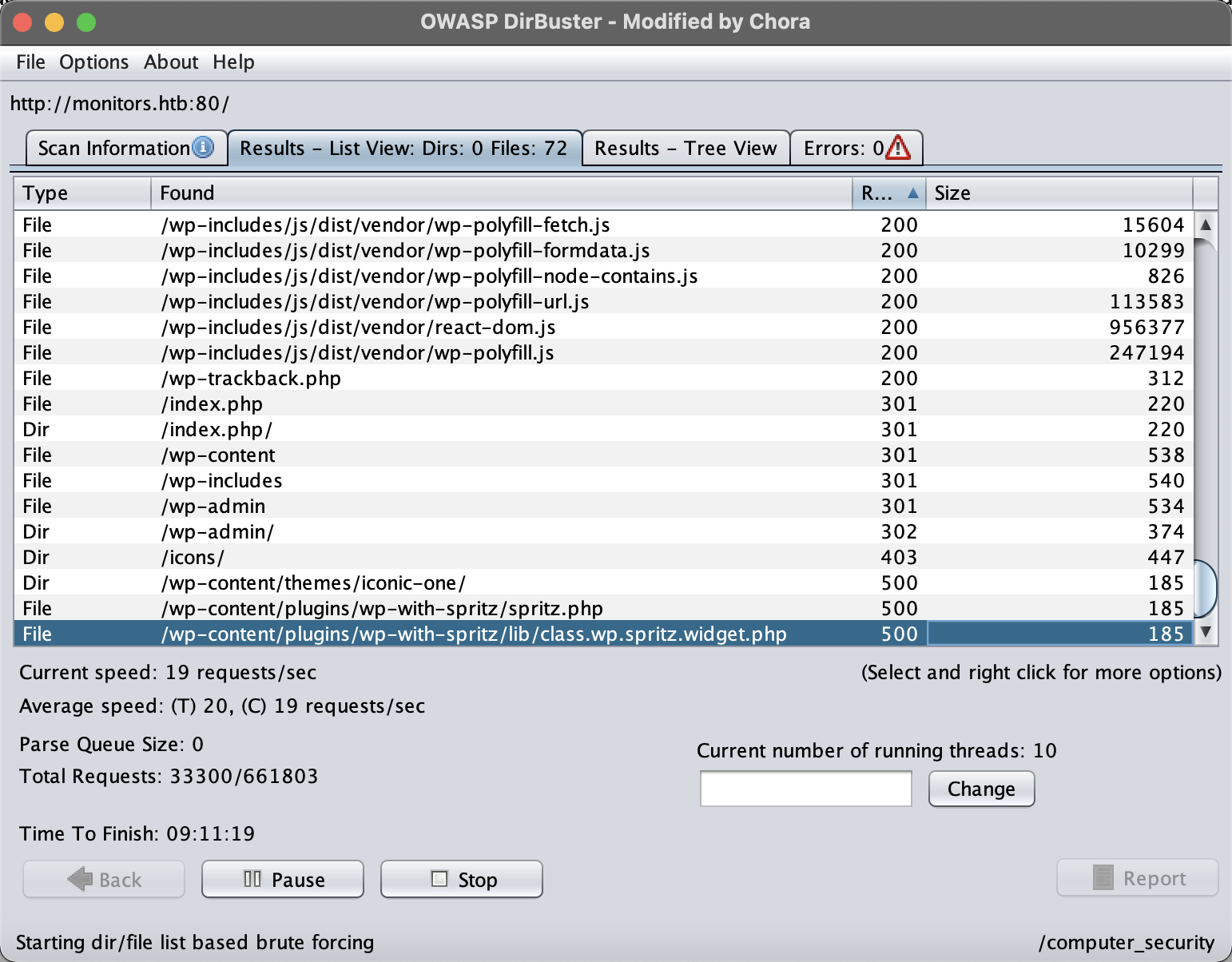Select the /wp-trackback.php result row
Screen dimensions: 1232x962
point(603,378)
